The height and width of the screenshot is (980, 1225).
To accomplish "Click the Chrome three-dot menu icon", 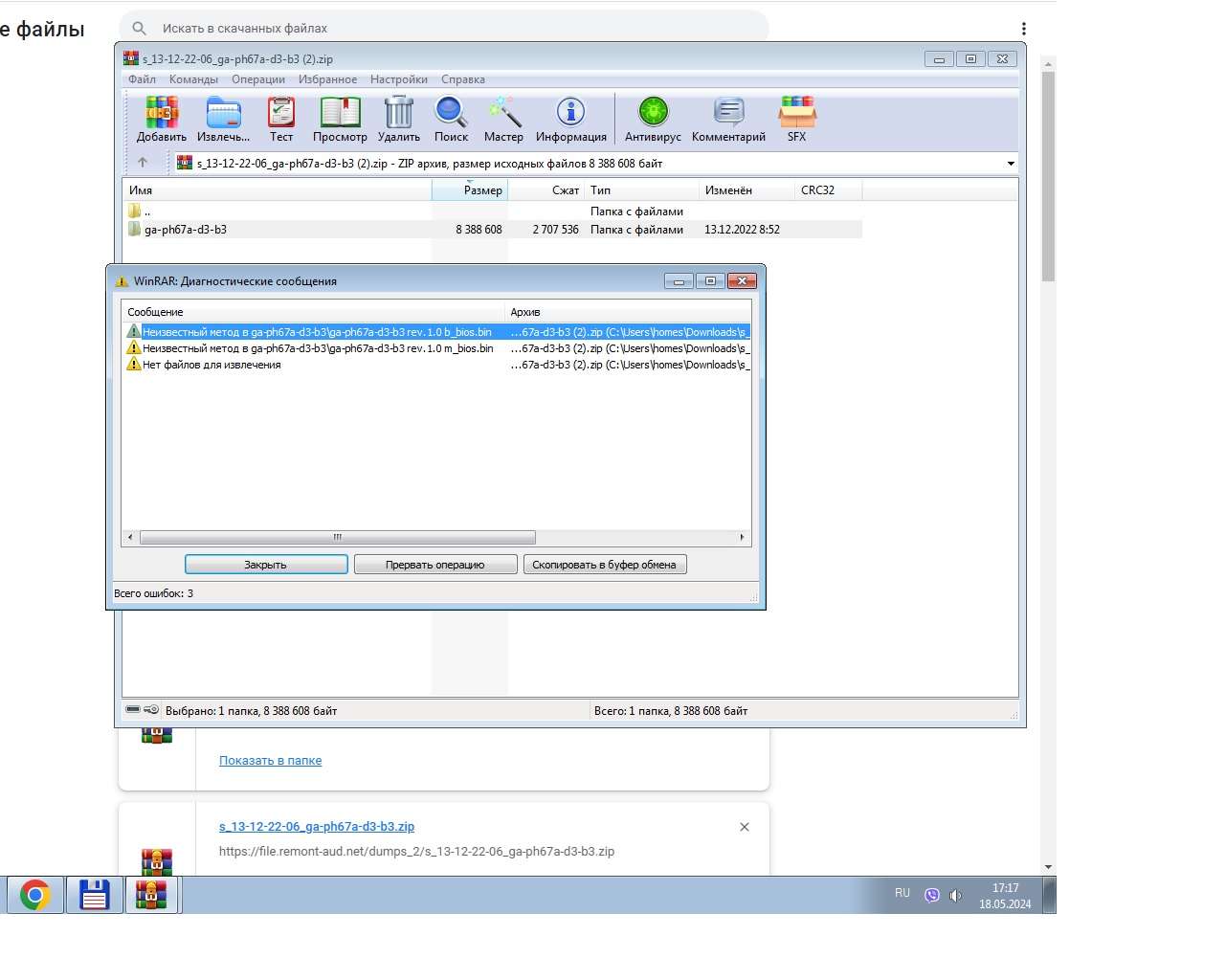I will click(1023, 29).
